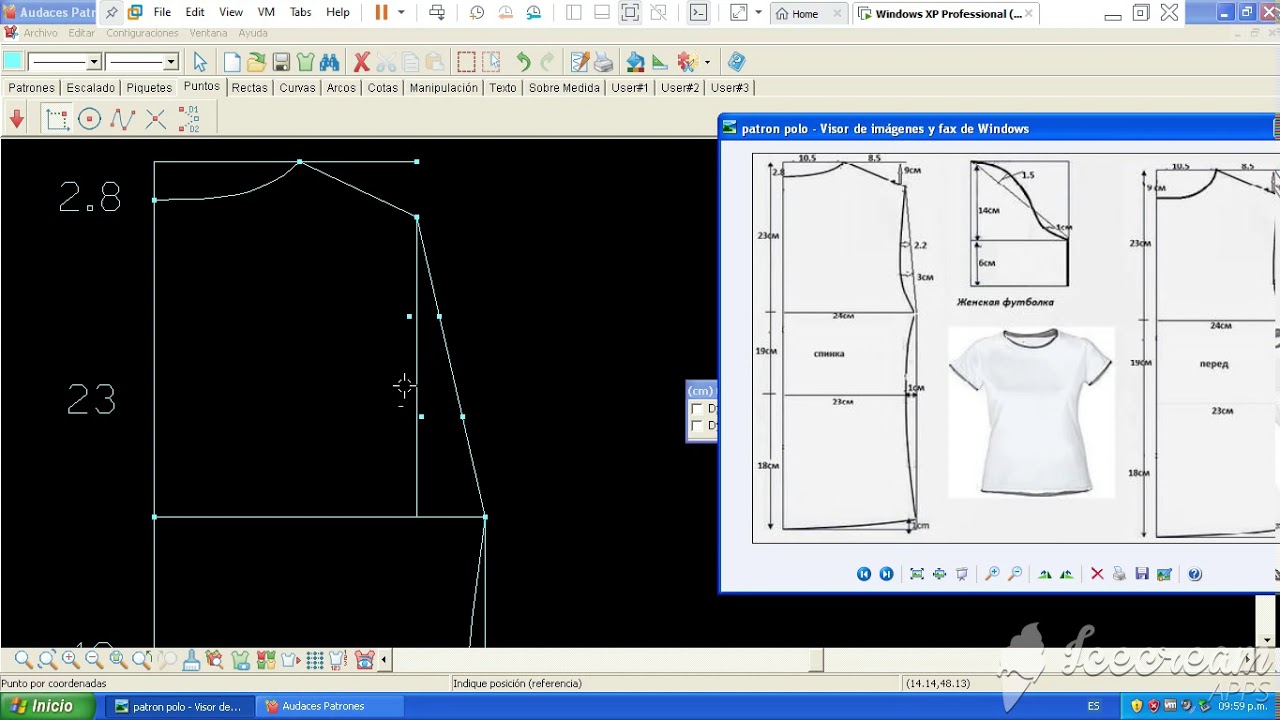Toggle the first checkbox in the (cm) panel
The width and height of the screenshot is (1280, 720).
tap(697, 409)
